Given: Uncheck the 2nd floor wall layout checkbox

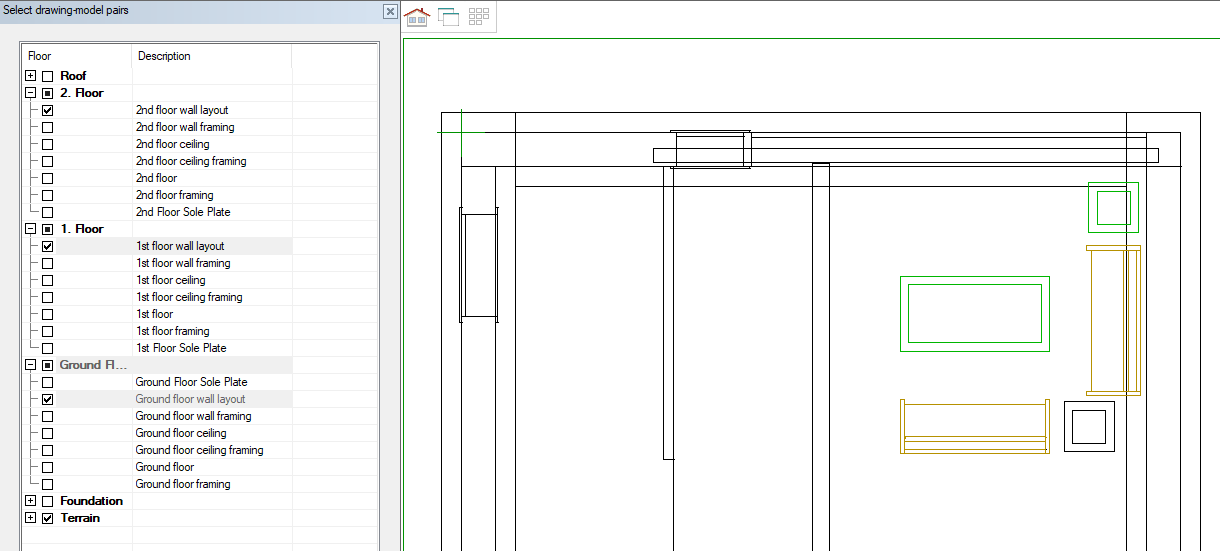Looking at the screenshot, I should pyautogui.click(x=47, y=110).
